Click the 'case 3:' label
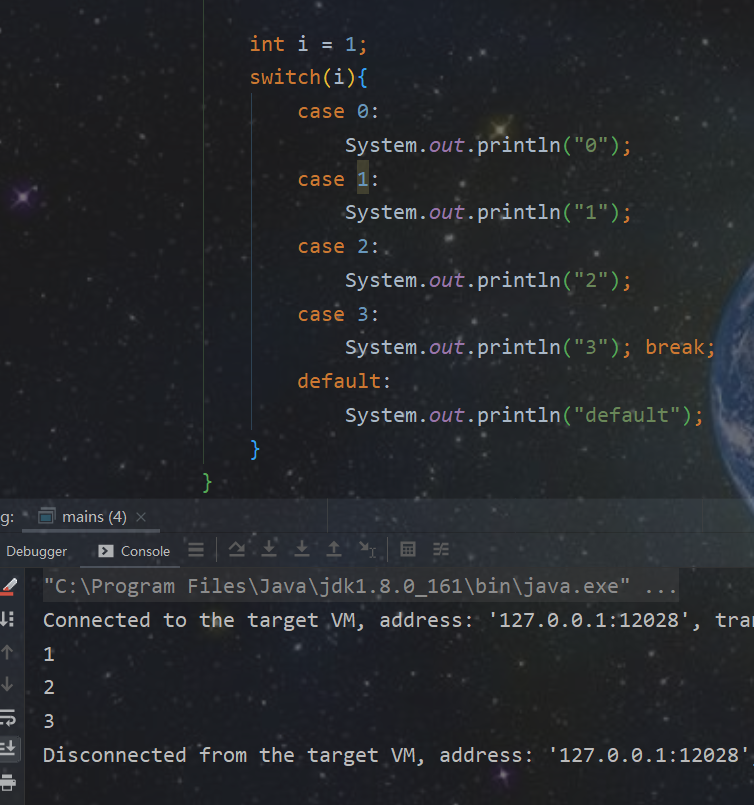Image resolution: width=754 pixels, height=805 pixels. [x=338, y=314]
